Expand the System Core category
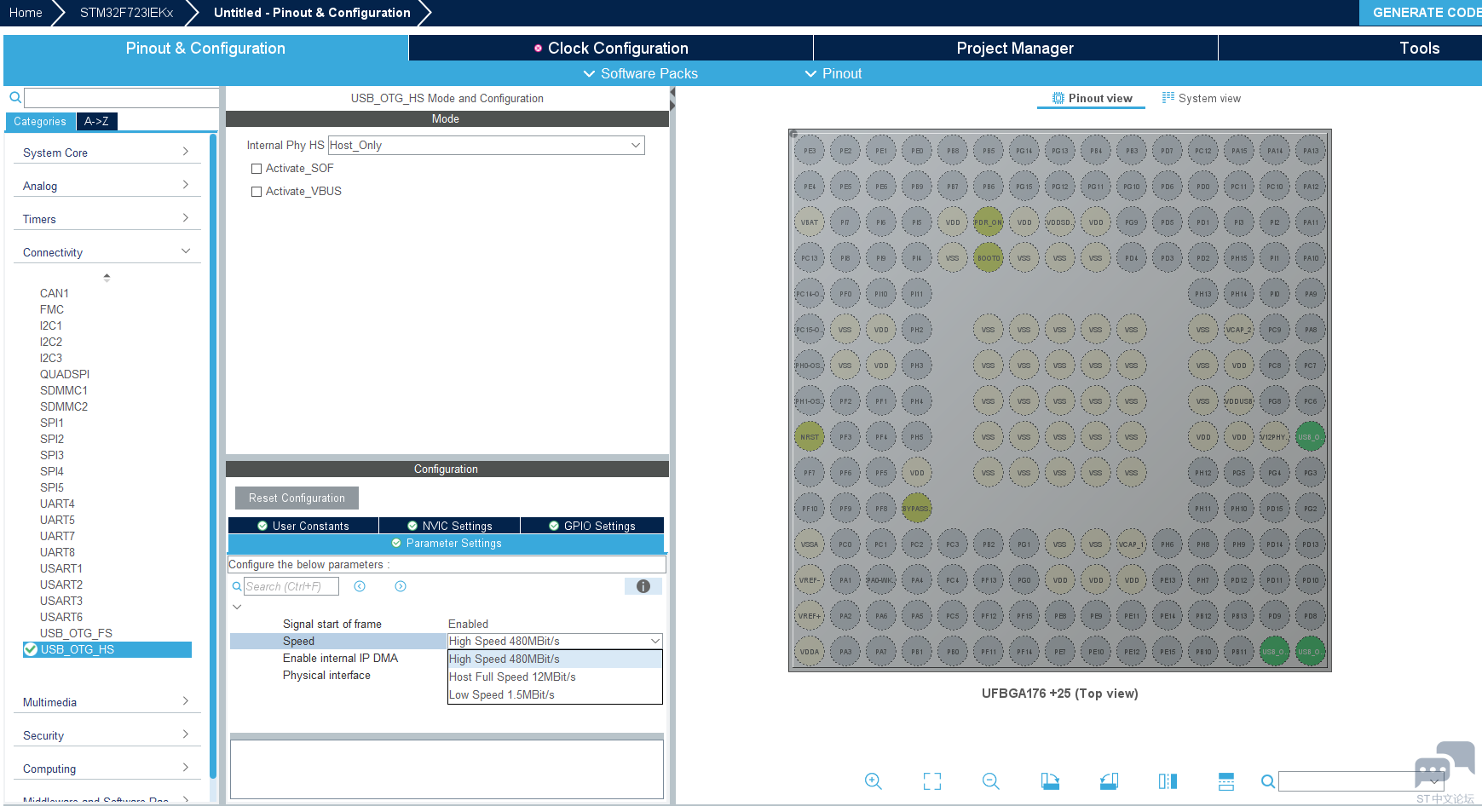The height and width of the screenshot is (812, 1482). point(107,153)
